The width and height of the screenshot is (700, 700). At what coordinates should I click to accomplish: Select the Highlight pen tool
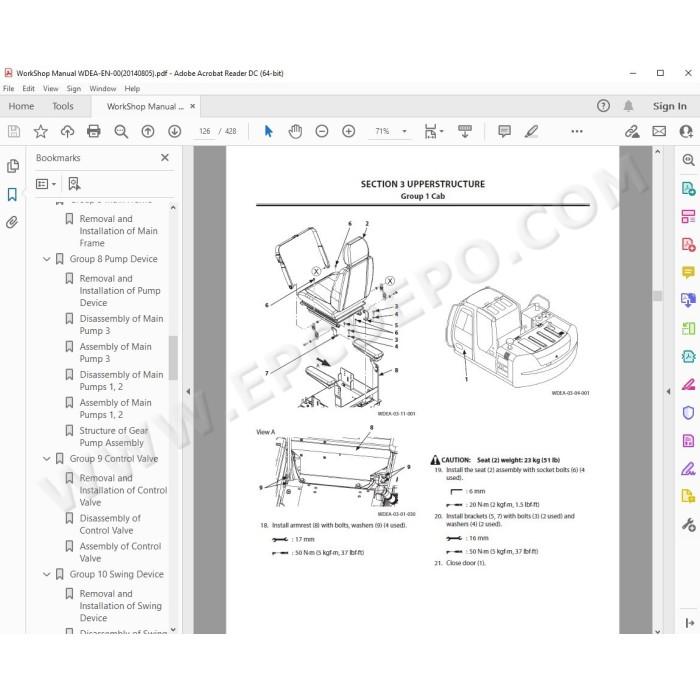click(x=531, y=131)
